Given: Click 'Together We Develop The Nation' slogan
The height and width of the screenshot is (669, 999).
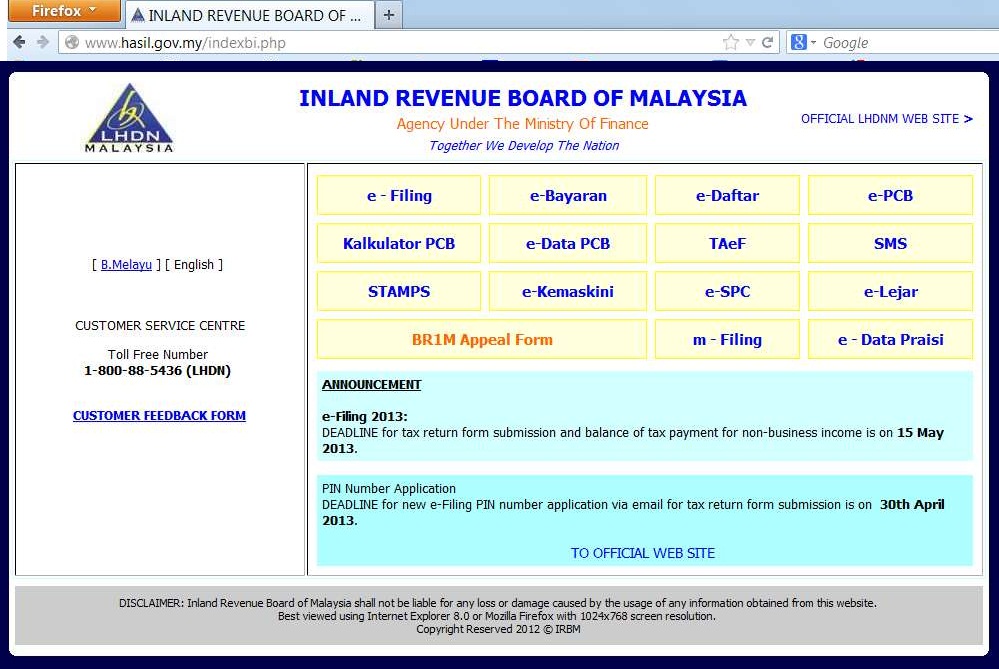Looking at the screenshot, I should tap(524, 146).
